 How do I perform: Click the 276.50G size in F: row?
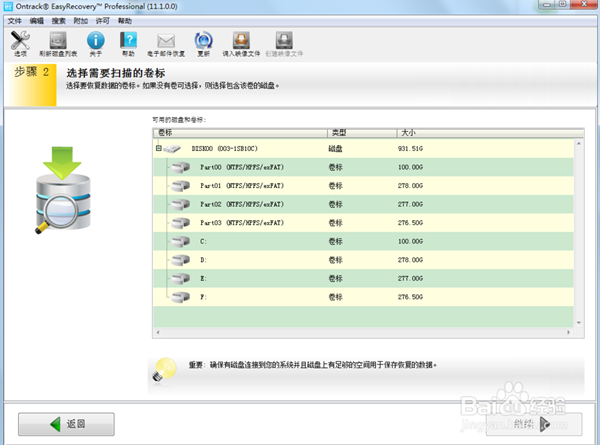(x=410, y=297)
